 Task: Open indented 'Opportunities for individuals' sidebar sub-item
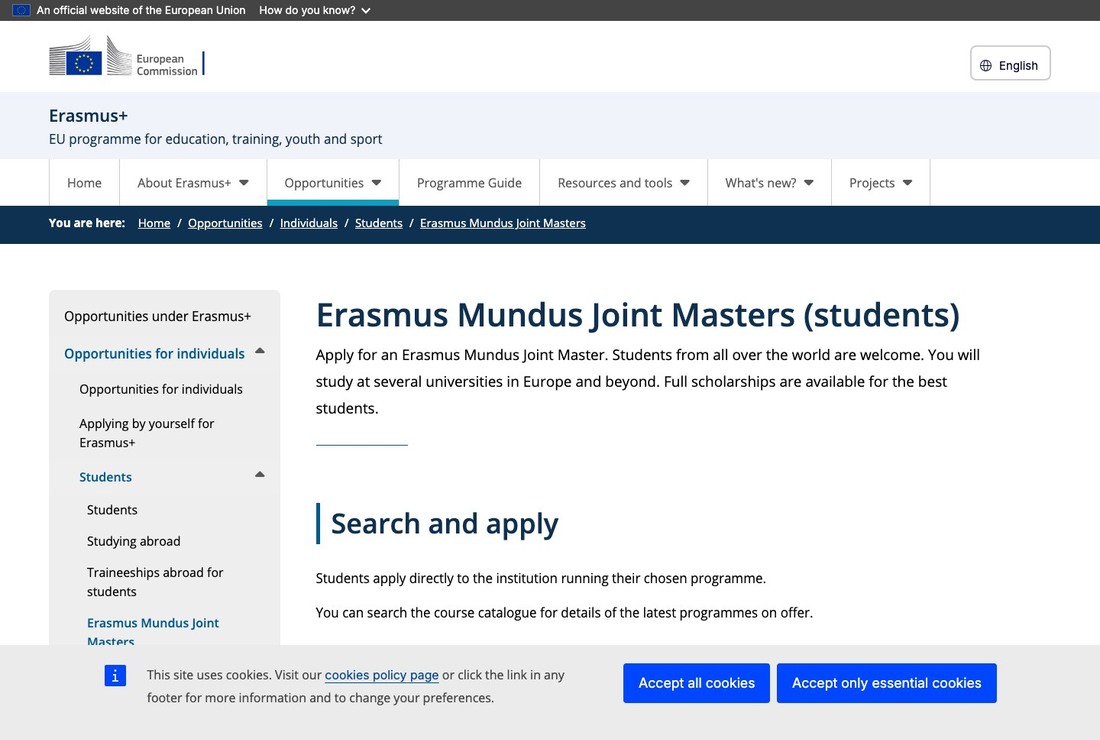click(161, 389)
